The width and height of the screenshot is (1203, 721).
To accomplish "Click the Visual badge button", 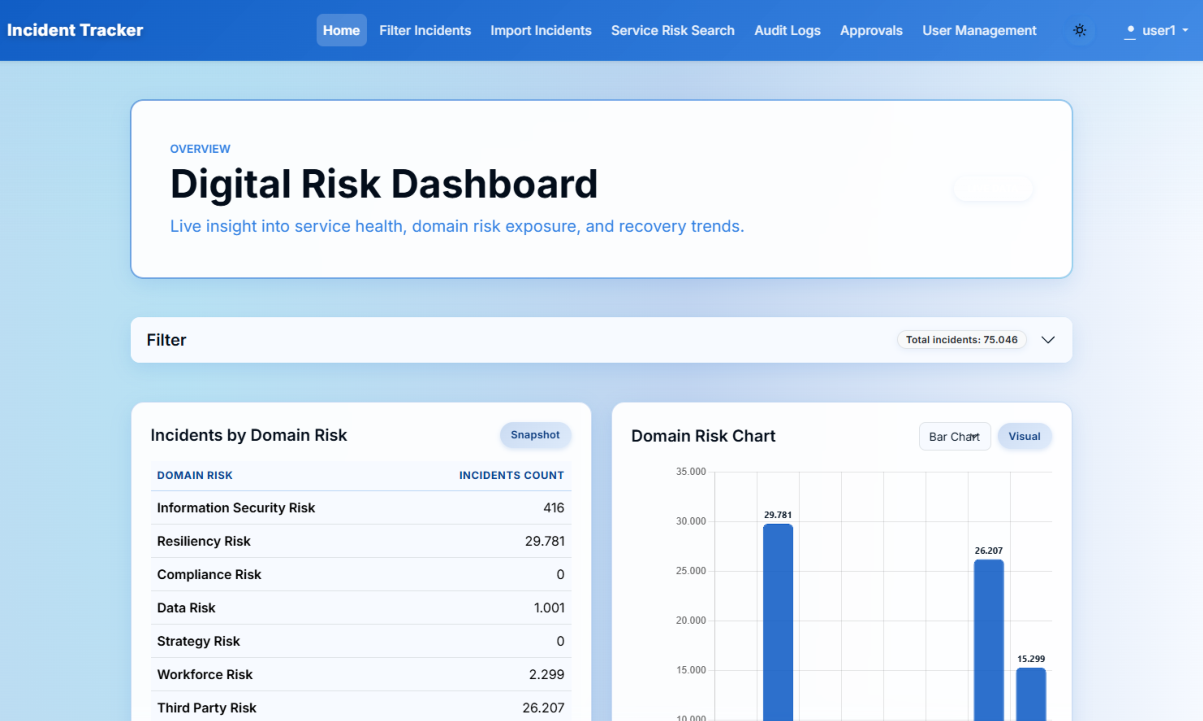I will click(1024, 436).
